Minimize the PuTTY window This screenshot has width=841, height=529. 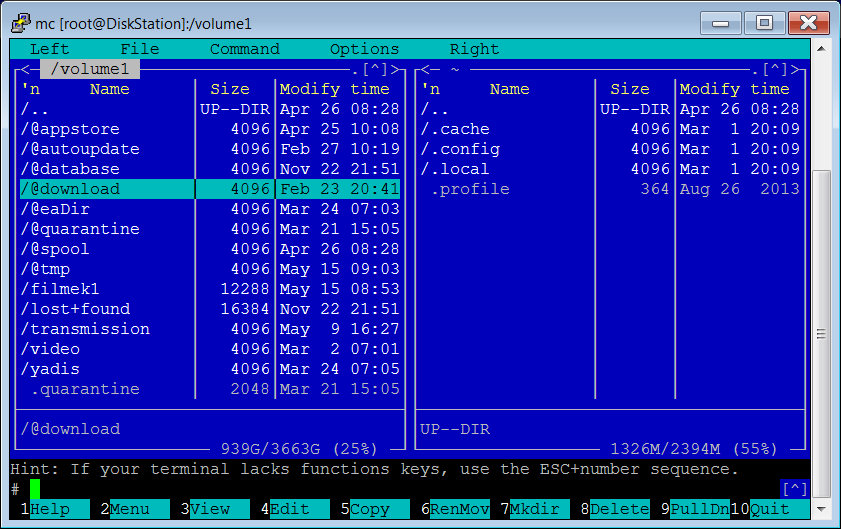click(720, 23)
